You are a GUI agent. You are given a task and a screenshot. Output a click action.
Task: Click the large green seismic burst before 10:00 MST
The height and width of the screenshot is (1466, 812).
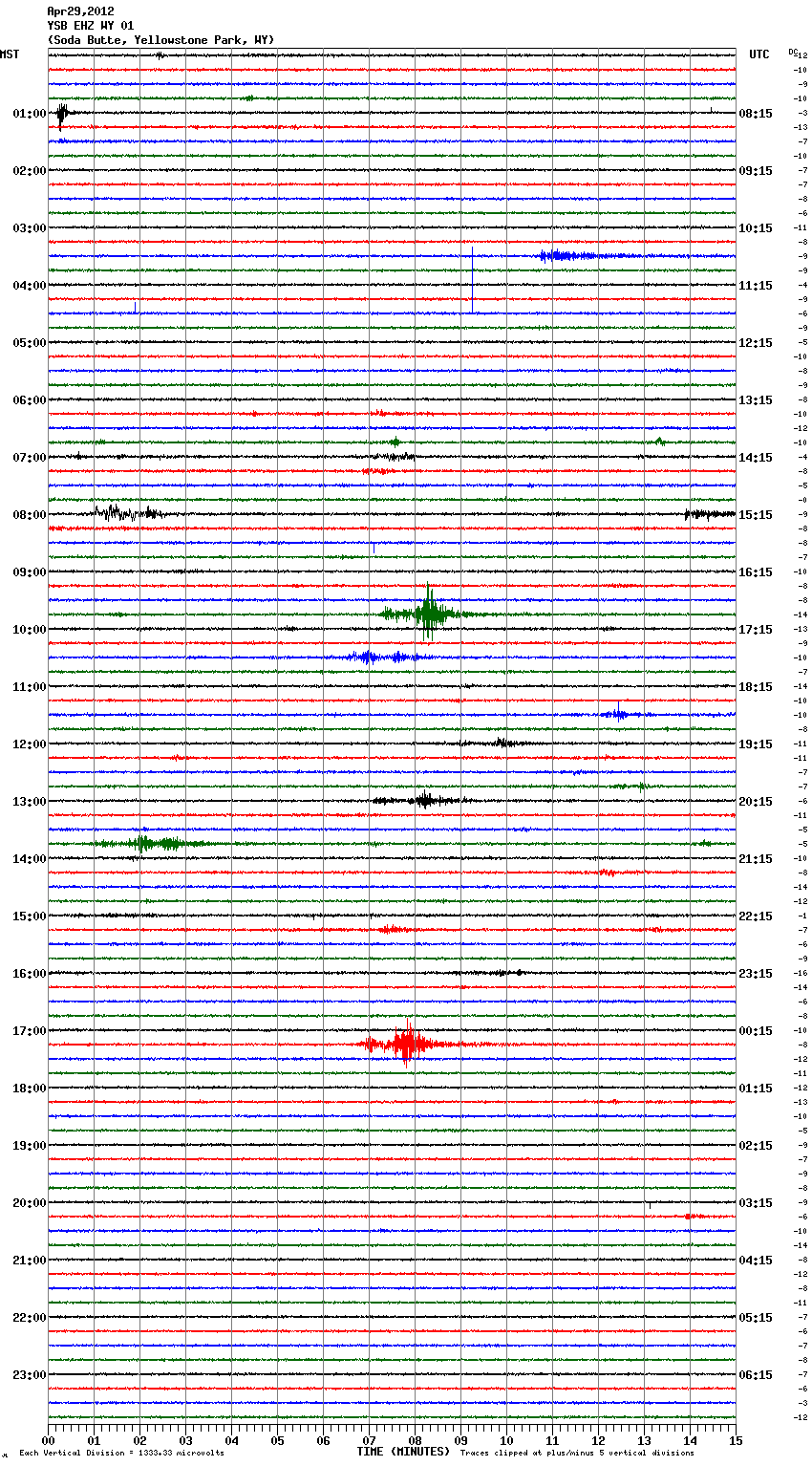(428, 613)
